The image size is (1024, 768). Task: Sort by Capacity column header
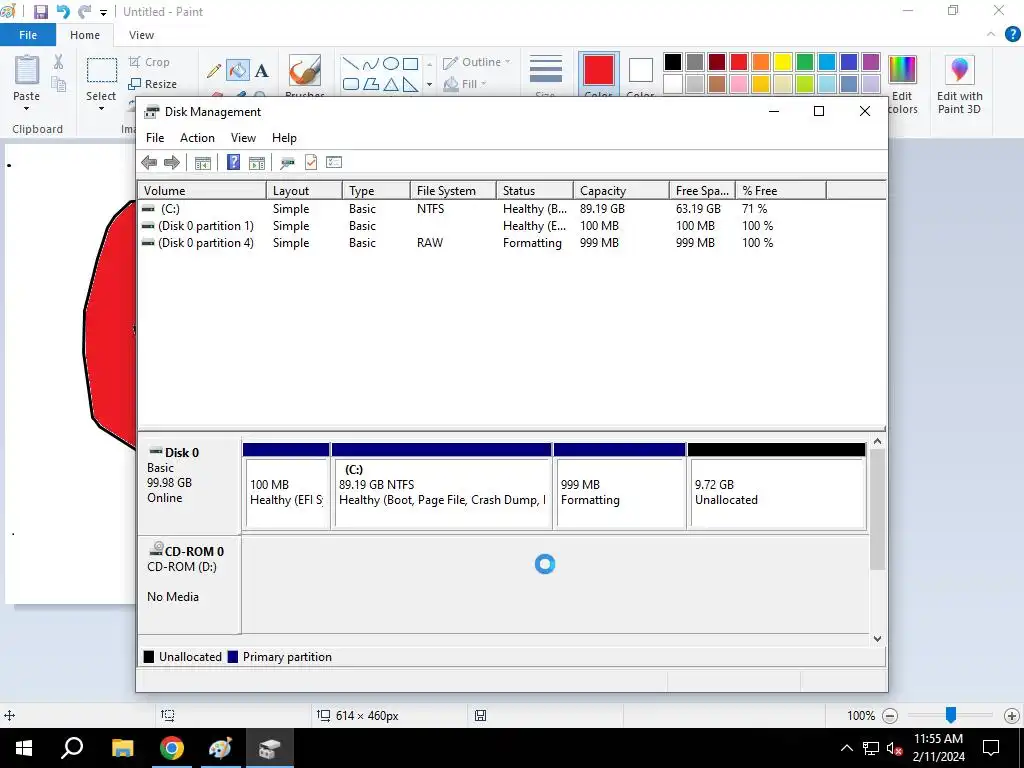(x=620, y=191)
